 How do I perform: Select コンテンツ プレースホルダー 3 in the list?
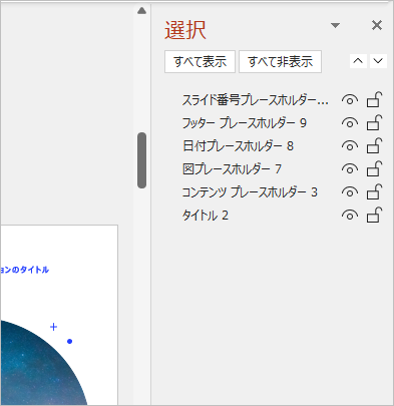pyautogui.click(x=250, y=192)
